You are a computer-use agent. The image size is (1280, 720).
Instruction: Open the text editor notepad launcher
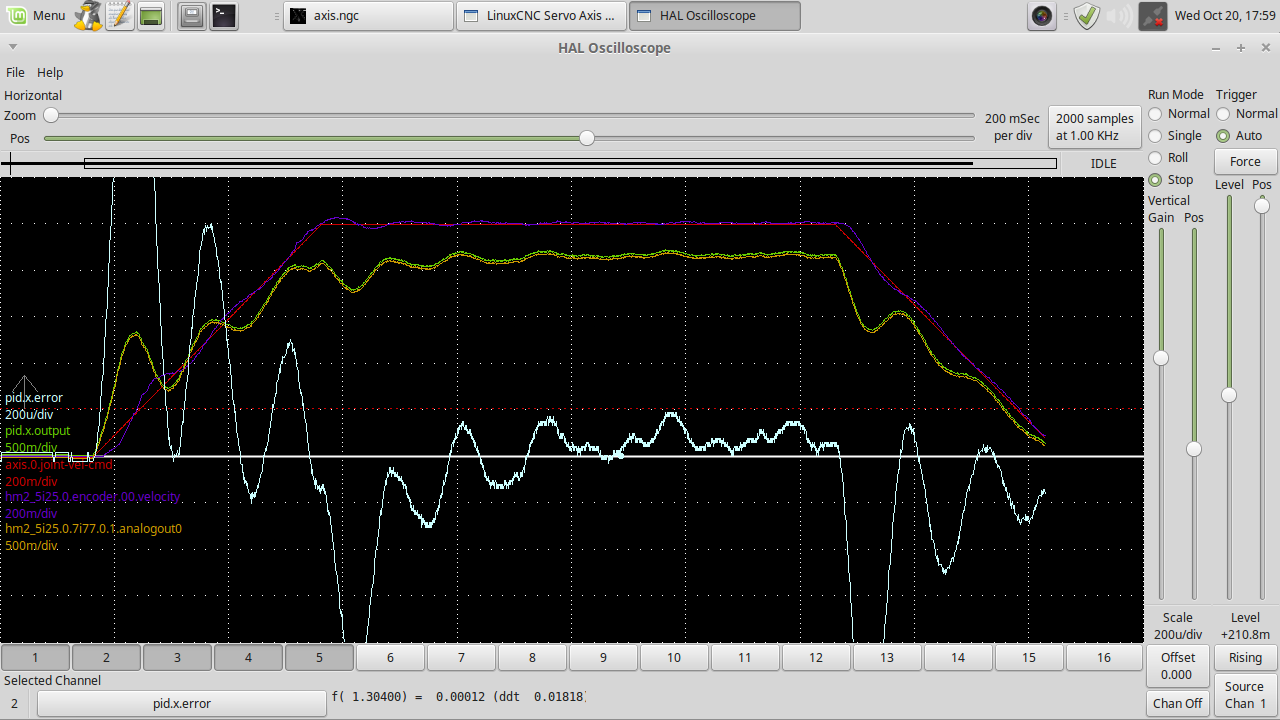tap(120, 16)
